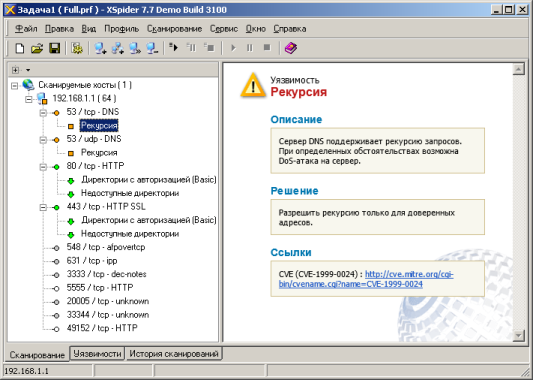Open the Справка menu
This screenshot has height=380, width=533.
coord(290,29)
